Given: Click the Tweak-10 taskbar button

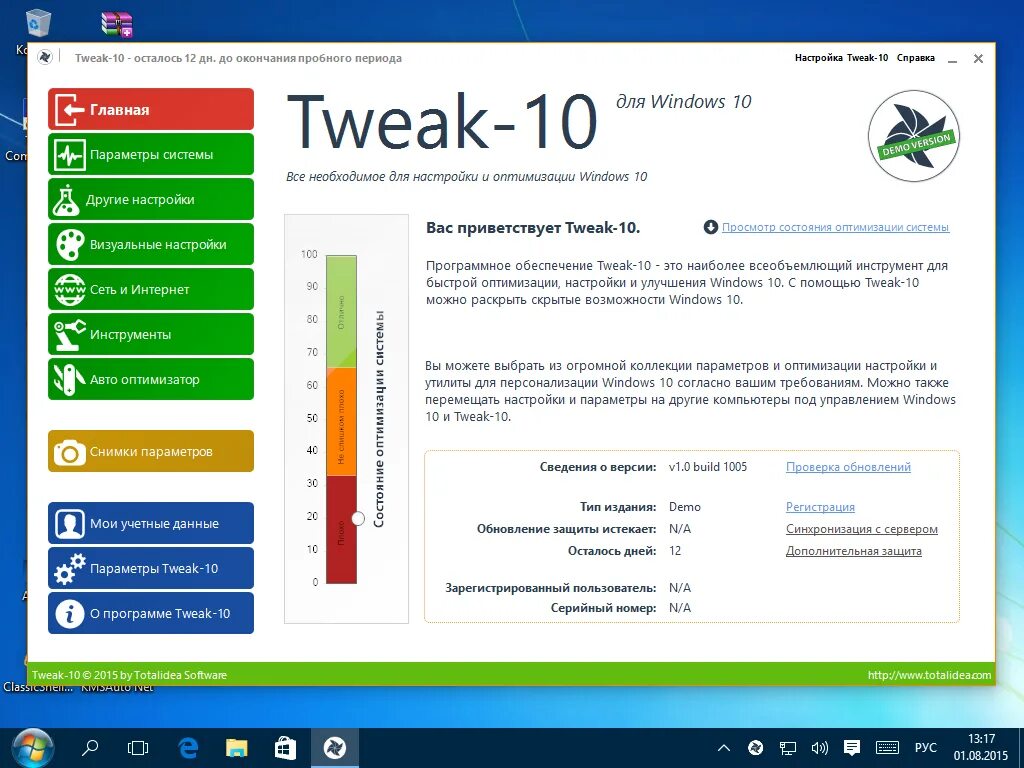Looking at the screenshot, I should (x=334, y=748).
